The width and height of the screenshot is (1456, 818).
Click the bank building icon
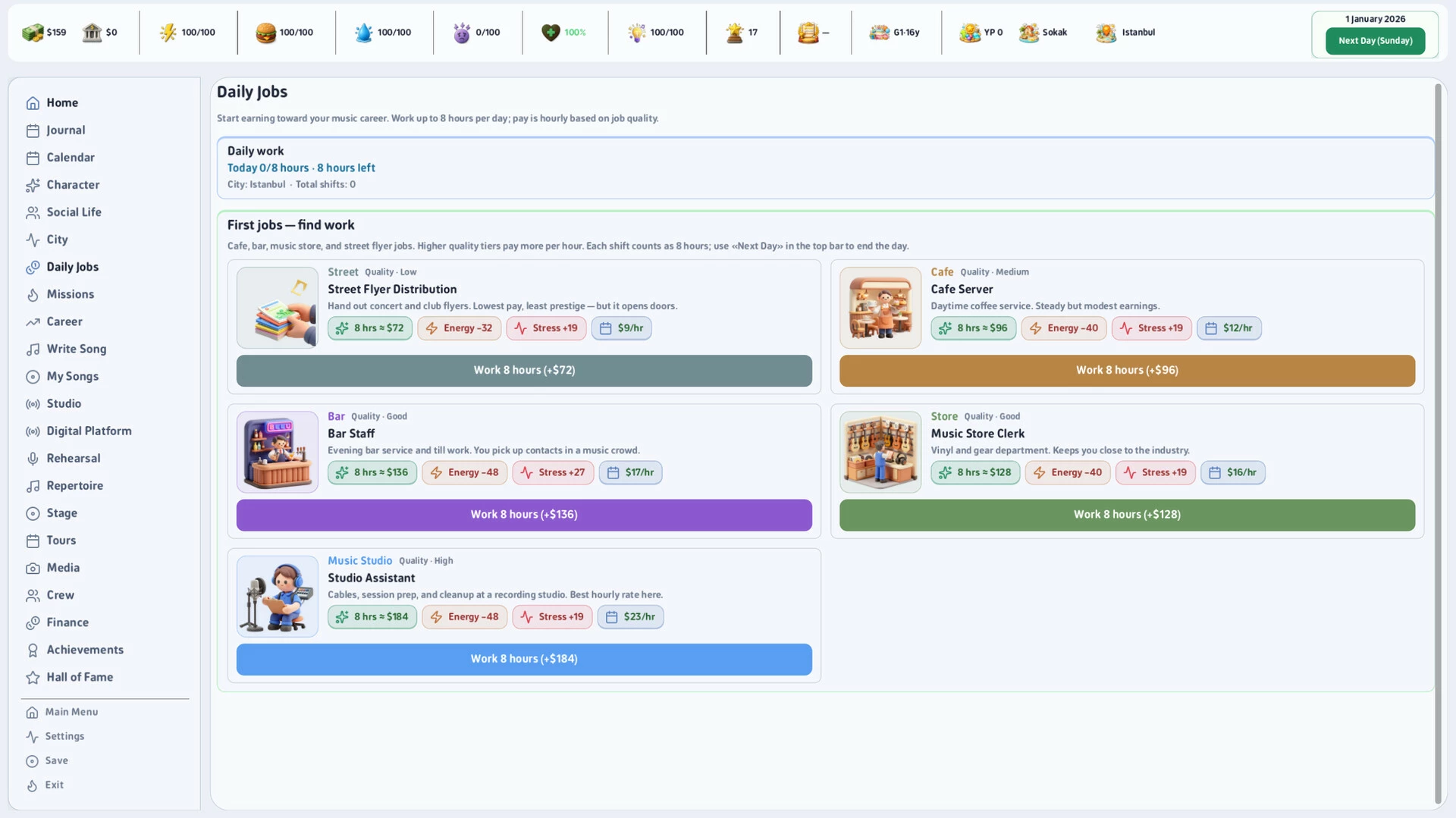[x=92, y=33]
